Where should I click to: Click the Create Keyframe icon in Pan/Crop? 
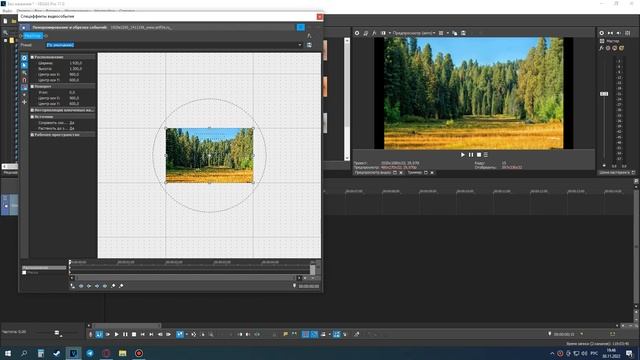[113, 286]
